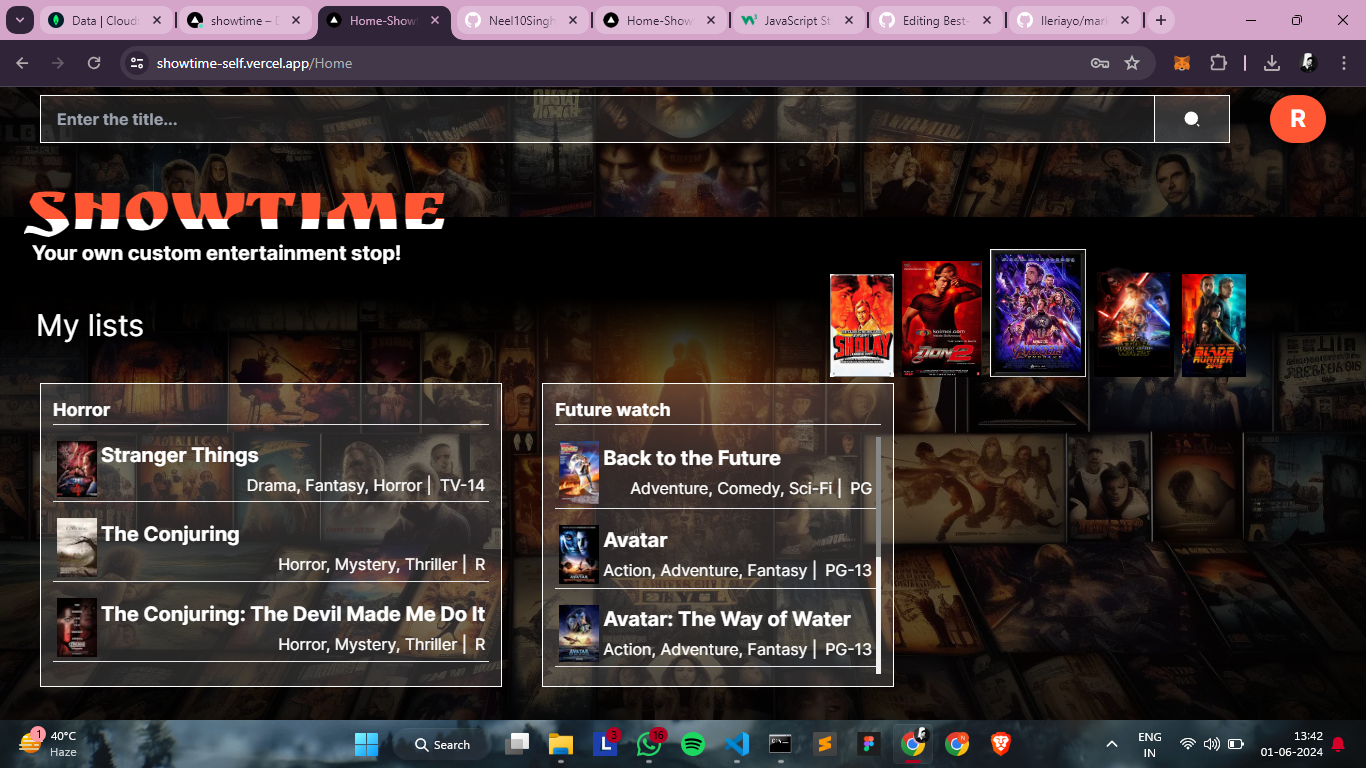Close the 'JavaScript St' tab
This screenshot has width=1366, height=768.
(848, 20)
